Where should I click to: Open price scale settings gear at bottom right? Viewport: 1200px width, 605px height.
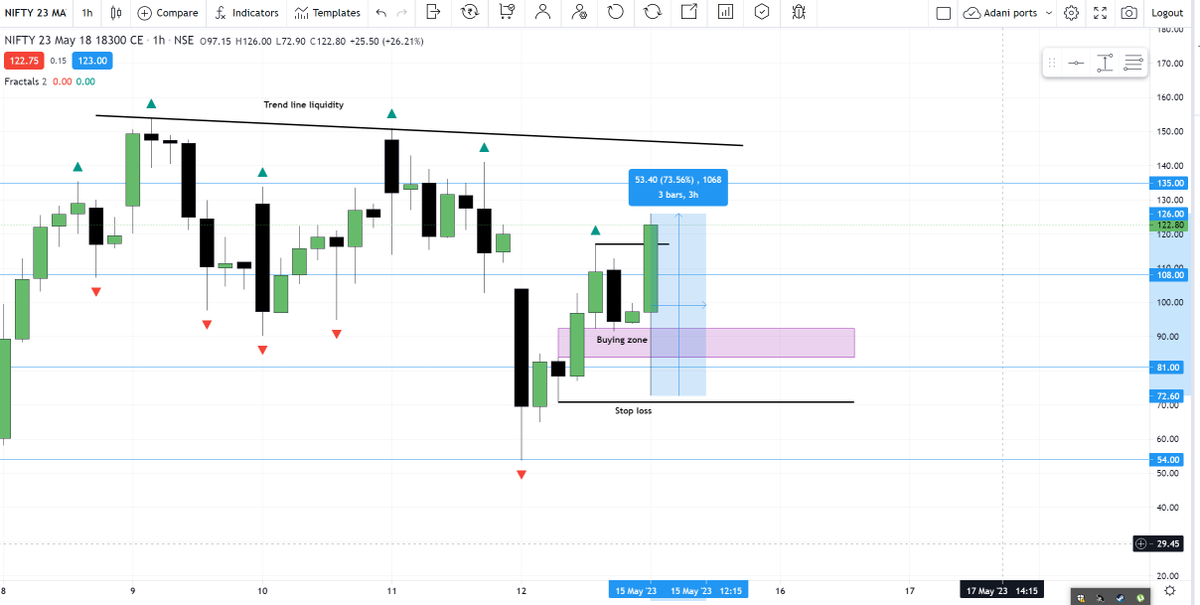1169,592
